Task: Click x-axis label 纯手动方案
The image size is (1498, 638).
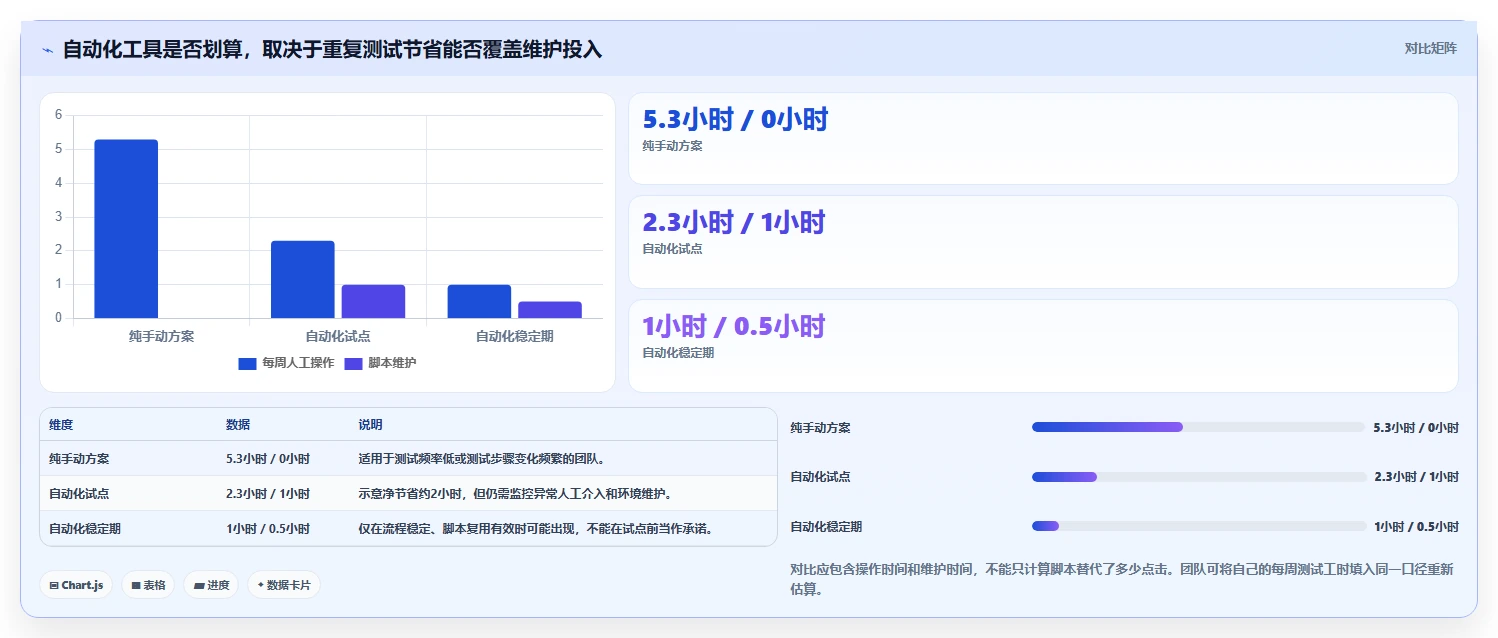Action: coord(161,337)
